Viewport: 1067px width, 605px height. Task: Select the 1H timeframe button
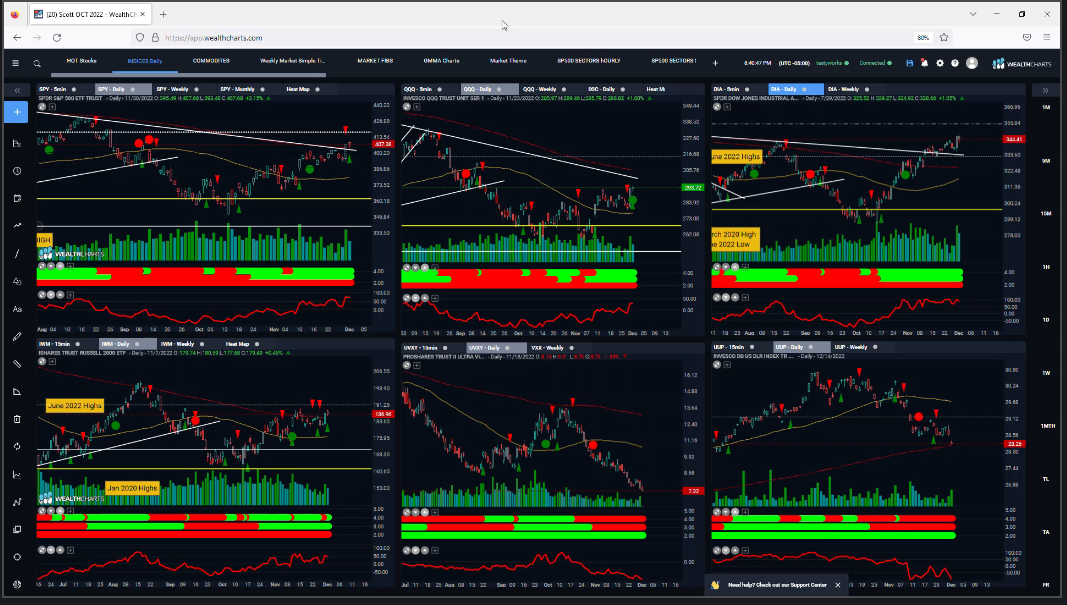click(x=1046, y=267)
